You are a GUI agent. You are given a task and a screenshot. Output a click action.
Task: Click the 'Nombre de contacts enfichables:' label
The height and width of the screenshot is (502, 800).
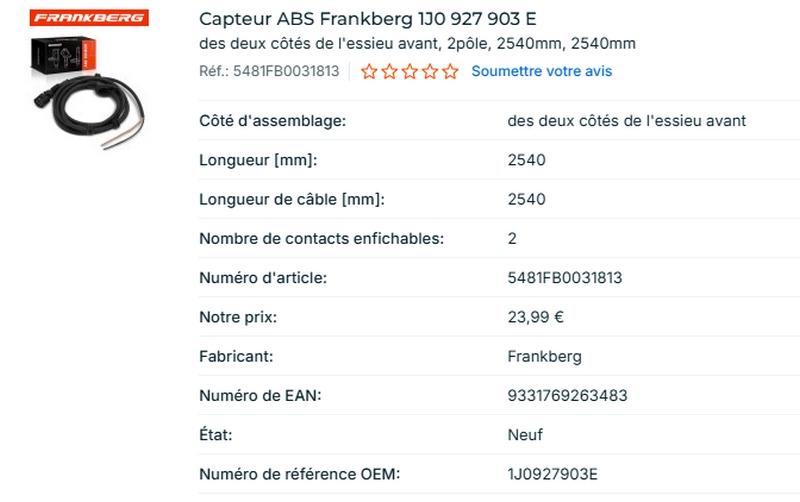pyautogui.click(x=321, y=239)
